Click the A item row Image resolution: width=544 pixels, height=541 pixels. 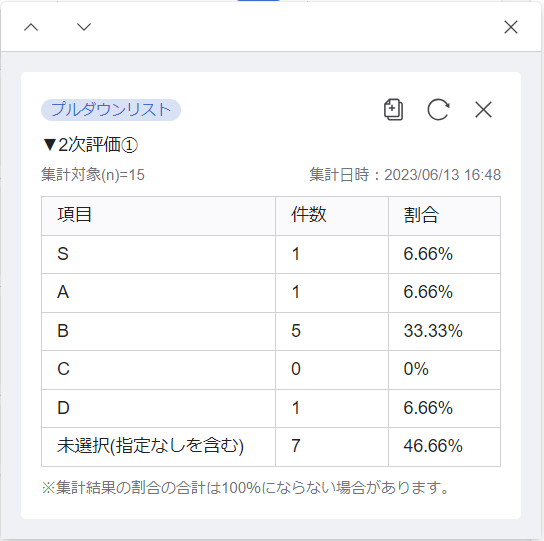tap(271, 293)
